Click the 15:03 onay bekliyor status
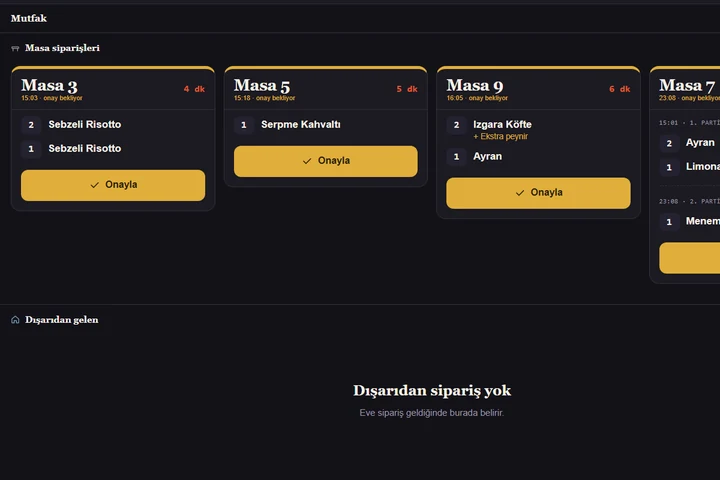The height and width of the screenshot is (480, 720). coord(52,98)
